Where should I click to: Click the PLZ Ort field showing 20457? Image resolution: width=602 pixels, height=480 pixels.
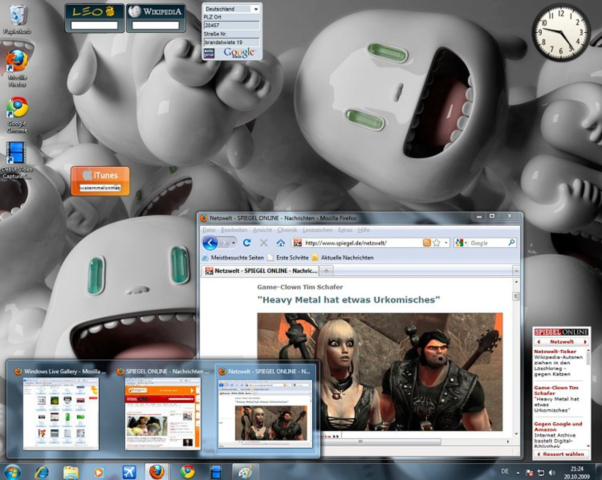click(232, 25)
